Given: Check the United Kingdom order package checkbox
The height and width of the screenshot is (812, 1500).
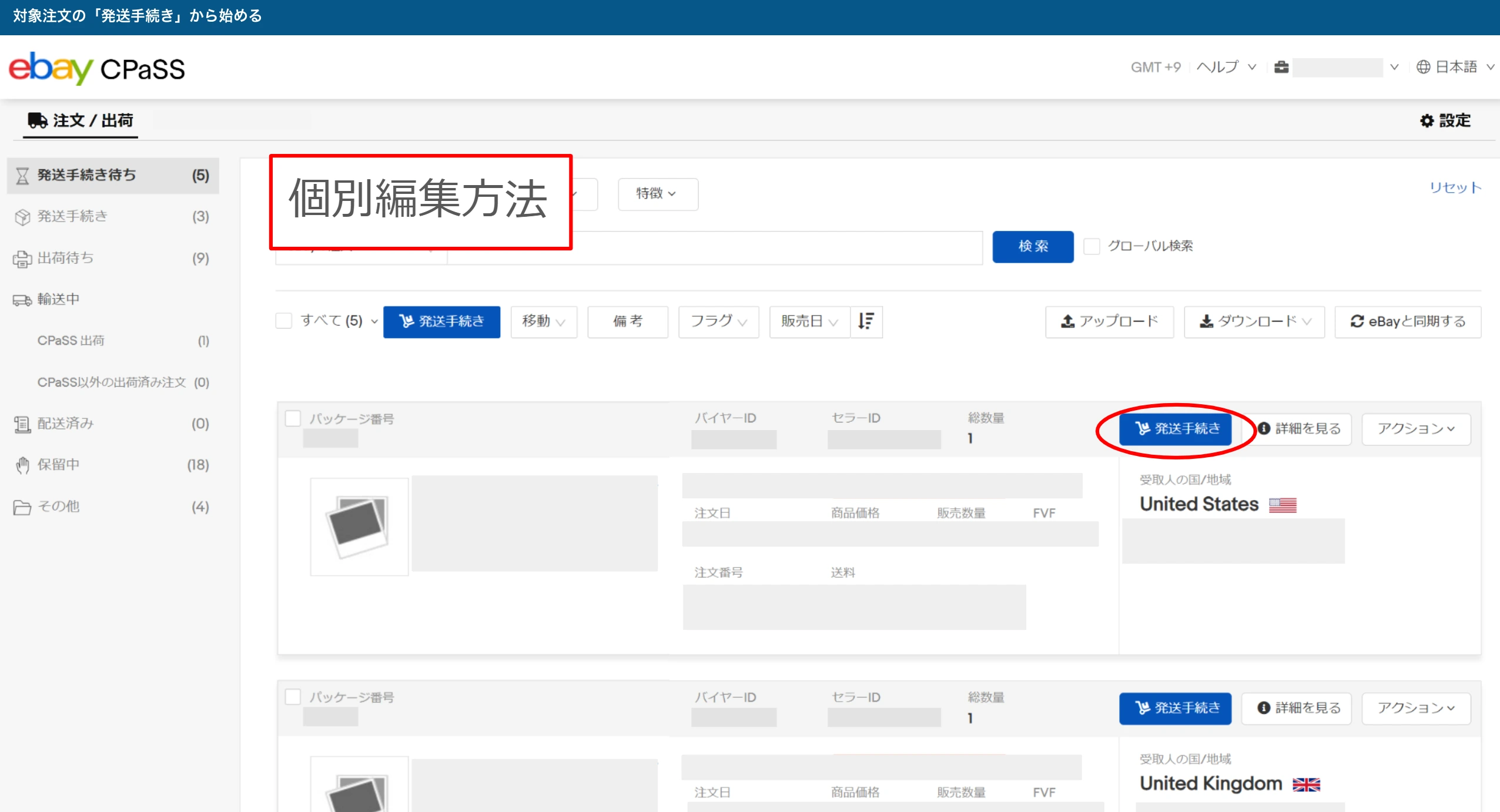Looking at the screenshot, I should click(x=293, y=697).
